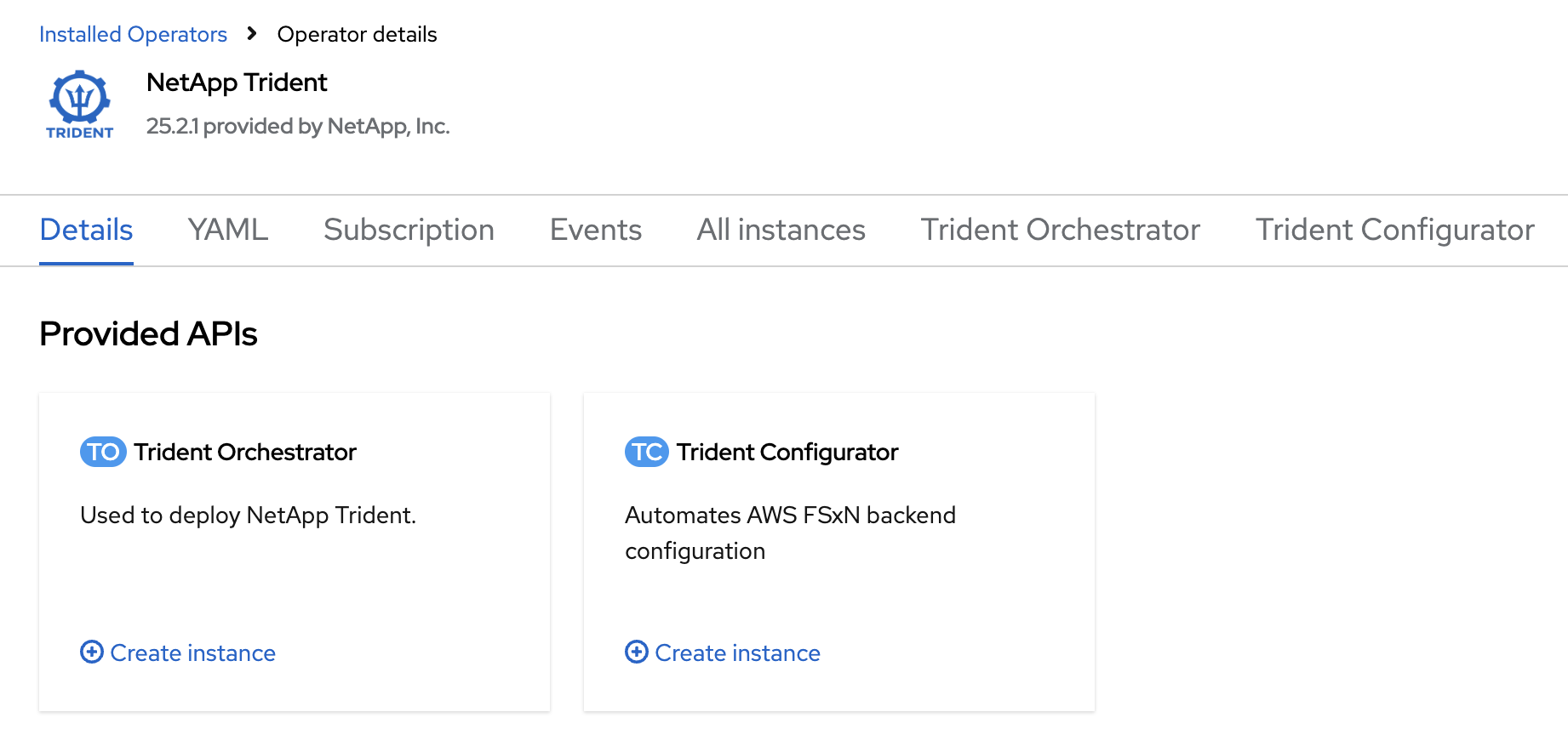Screen dimensions: 1568x735
Task: Switch to the YAML tab
Action: pos(228,230)
